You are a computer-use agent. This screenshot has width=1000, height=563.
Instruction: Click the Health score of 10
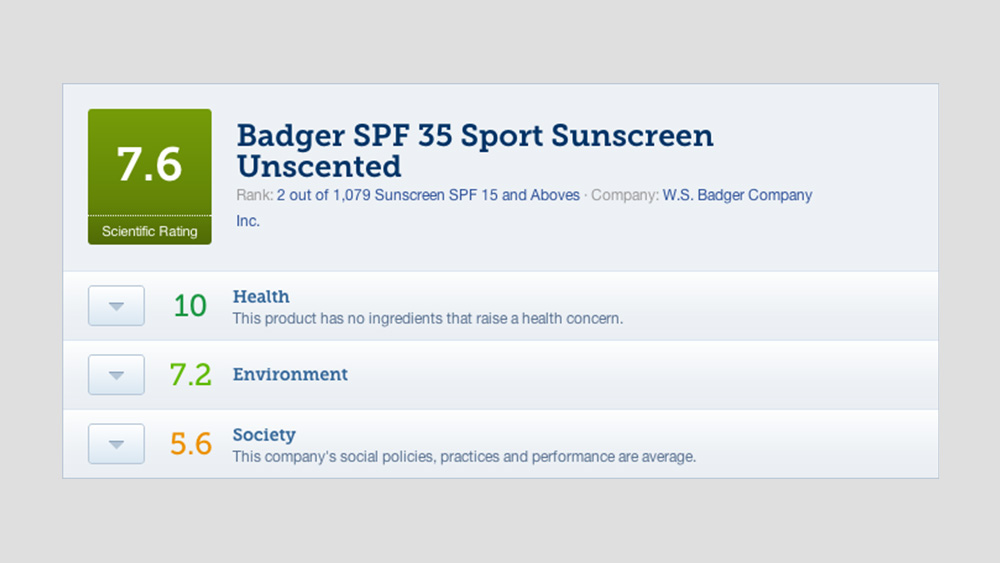[x=190, y=306]
